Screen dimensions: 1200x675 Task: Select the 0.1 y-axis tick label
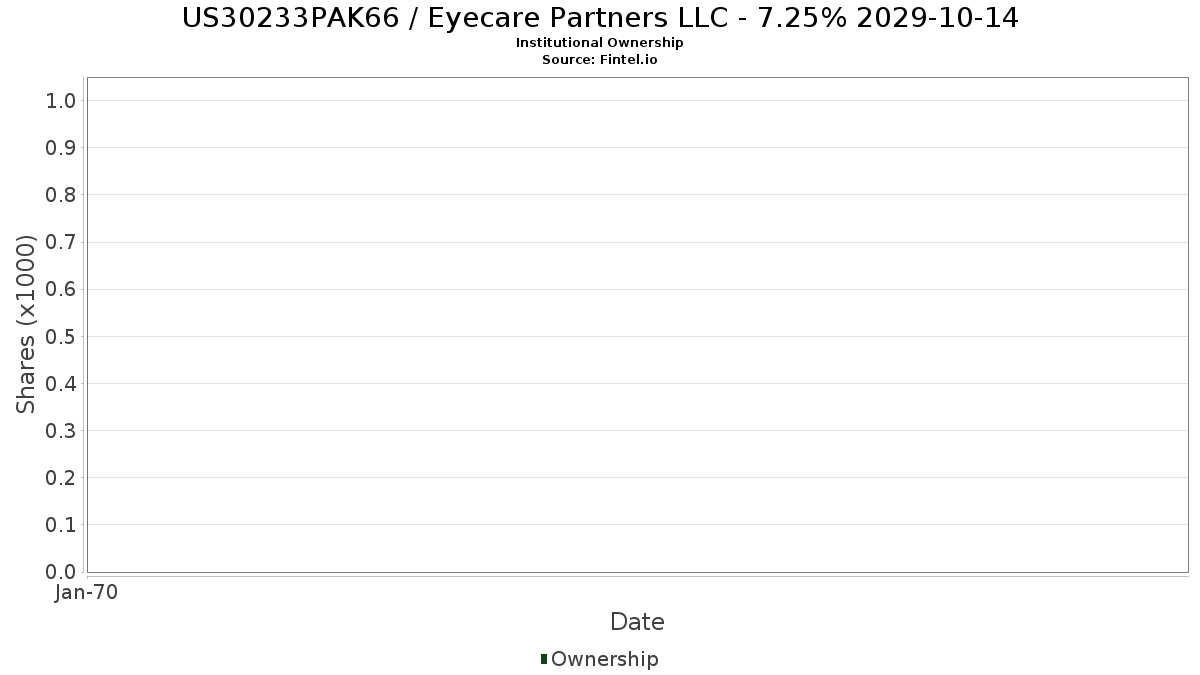click(61, 524)
